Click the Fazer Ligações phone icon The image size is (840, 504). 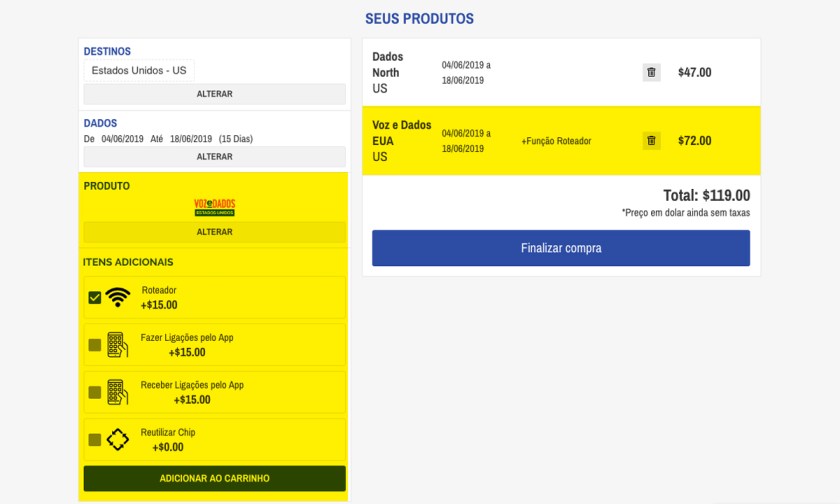(118, 345)
